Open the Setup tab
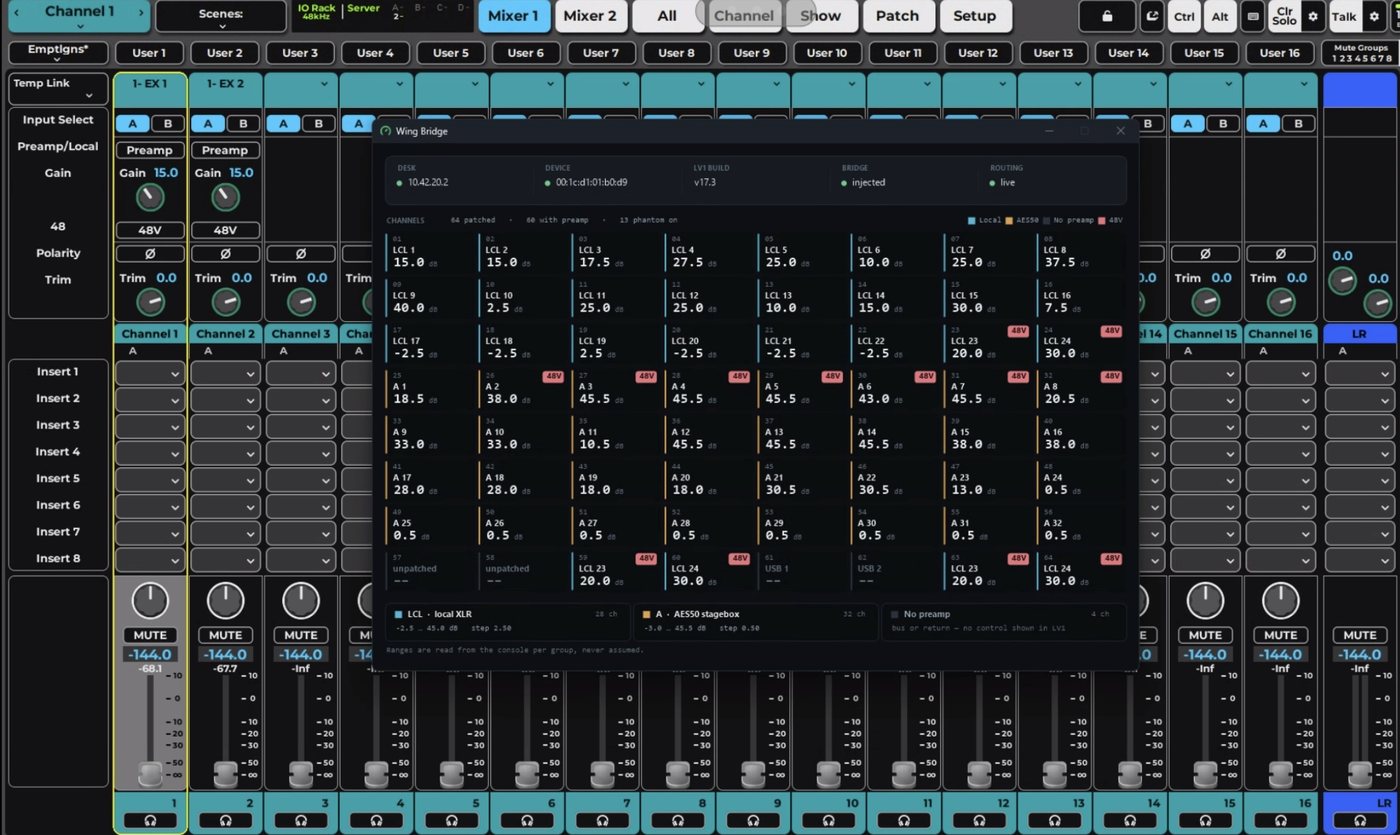1400x835 pixels. click(975, 16)
